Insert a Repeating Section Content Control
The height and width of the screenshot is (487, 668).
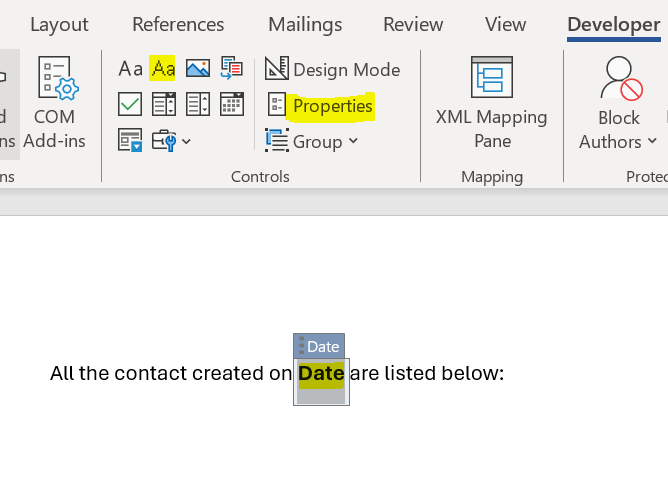click(x=130, y=140)
